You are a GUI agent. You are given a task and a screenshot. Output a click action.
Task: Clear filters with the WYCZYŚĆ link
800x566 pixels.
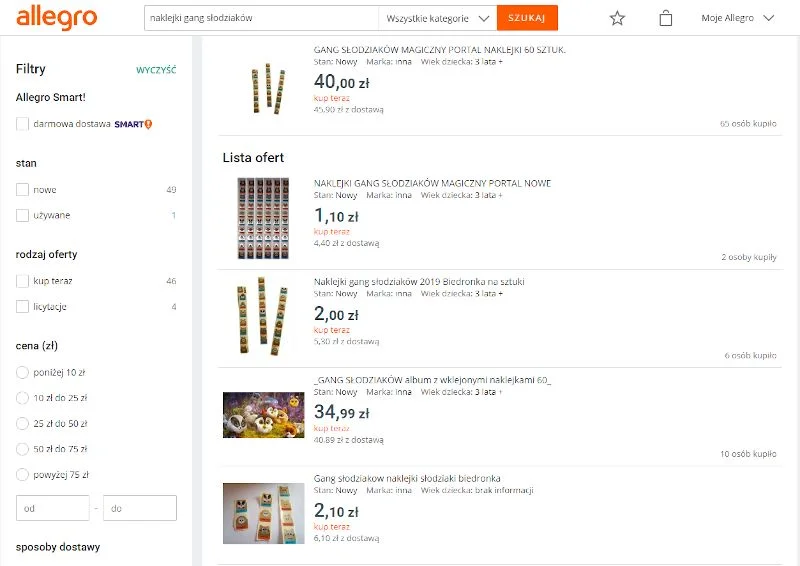click(156, 70)
